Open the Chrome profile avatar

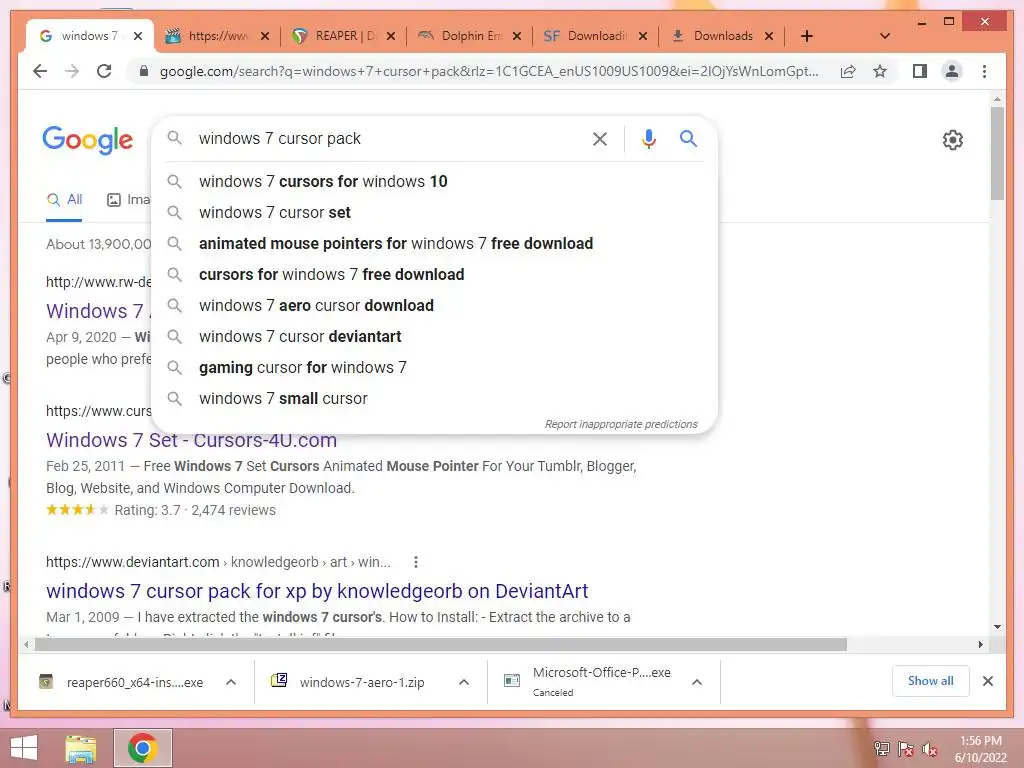tap(952, 71)
